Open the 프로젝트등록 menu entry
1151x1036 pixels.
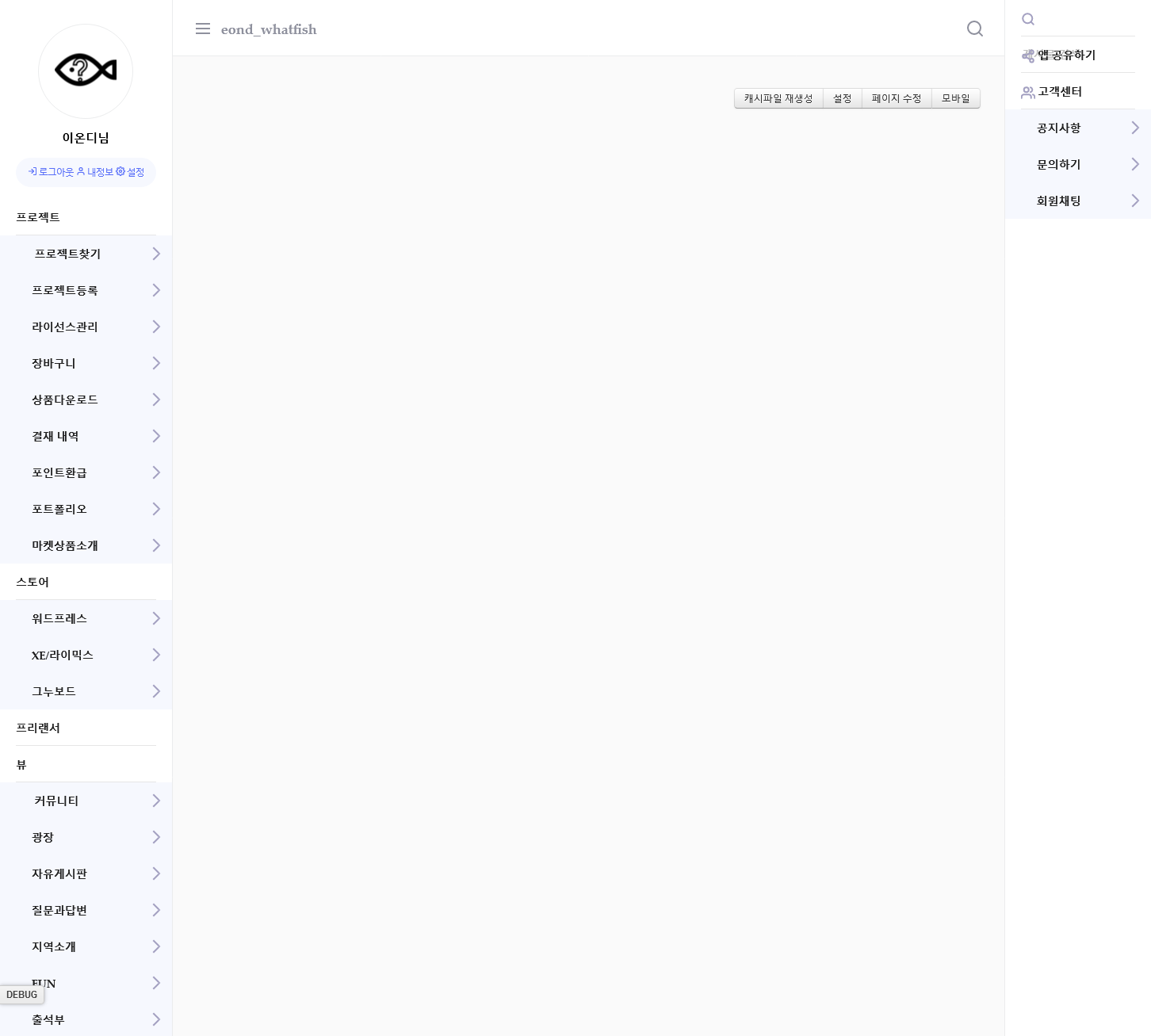(65, 290)
